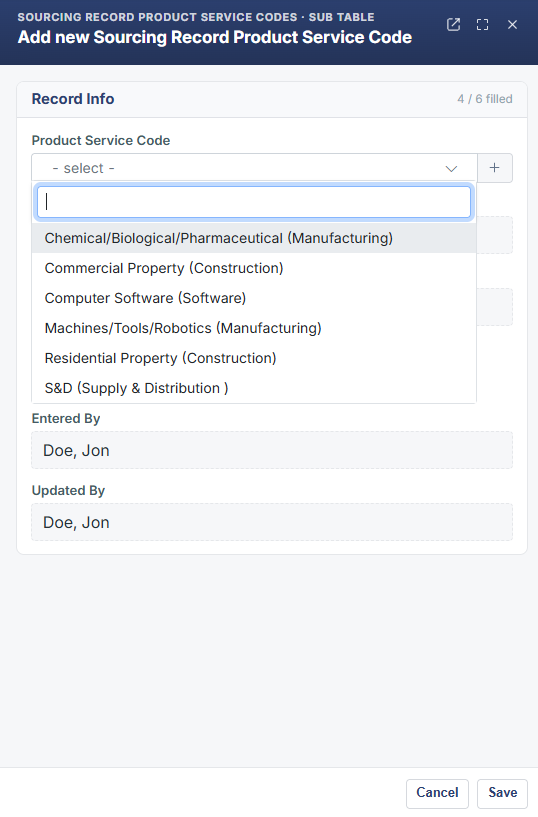Click the Product Service Code field label
This screenshot has width=538, height=817.
(101, 141)
